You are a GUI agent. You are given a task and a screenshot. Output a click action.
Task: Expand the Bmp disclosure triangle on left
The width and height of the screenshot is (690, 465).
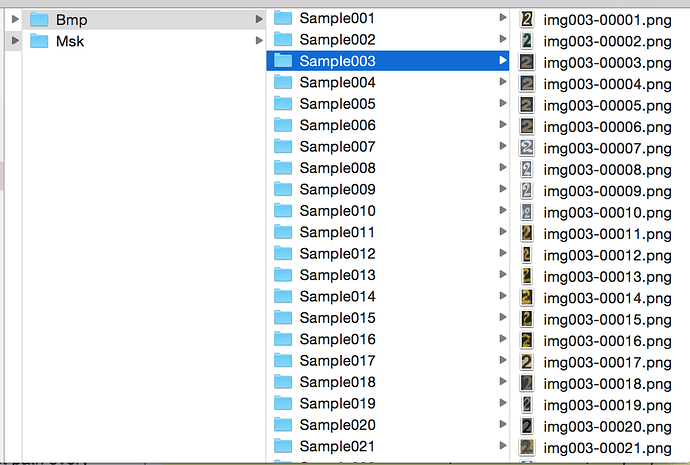click(x=14, y=19)
